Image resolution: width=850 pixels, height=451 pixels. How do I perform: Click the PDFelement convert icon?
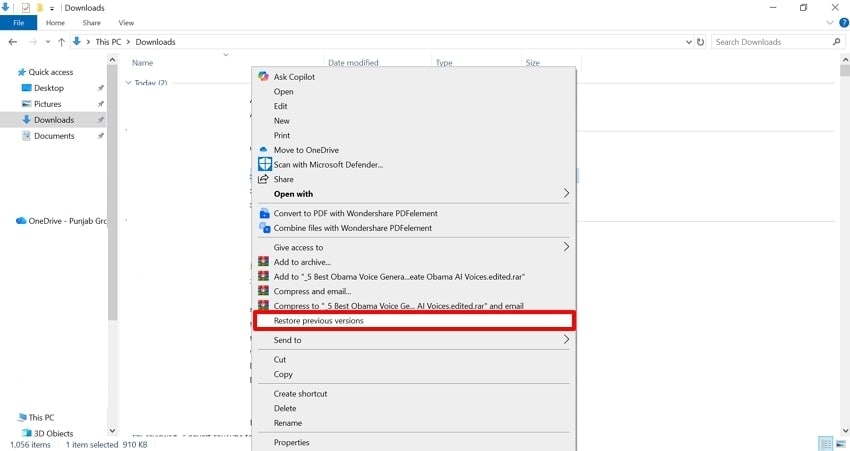click(264, 213)
